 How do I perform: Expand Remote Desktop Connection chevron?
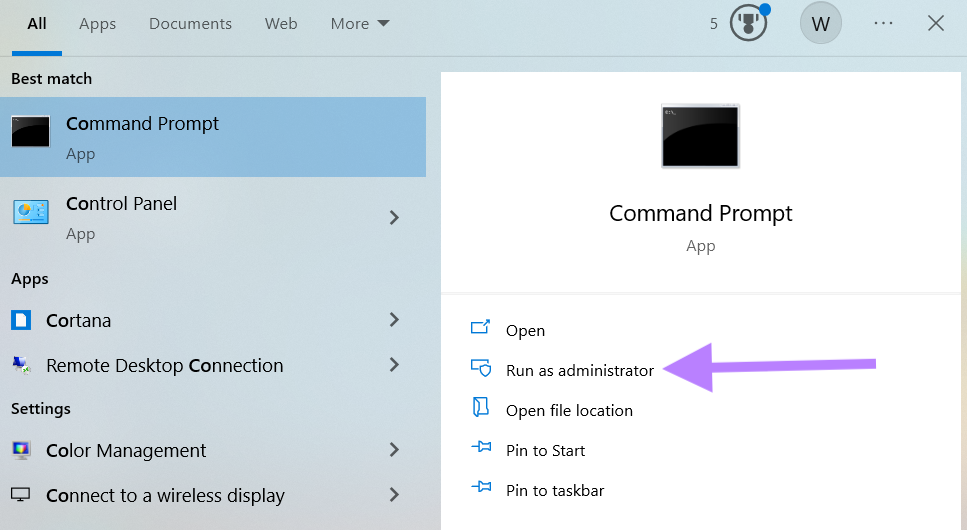394,365
